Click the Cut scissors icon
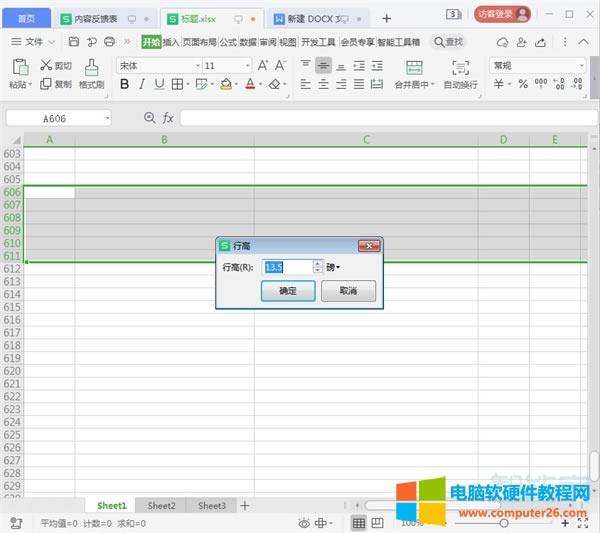 click(x=49, y=65)
